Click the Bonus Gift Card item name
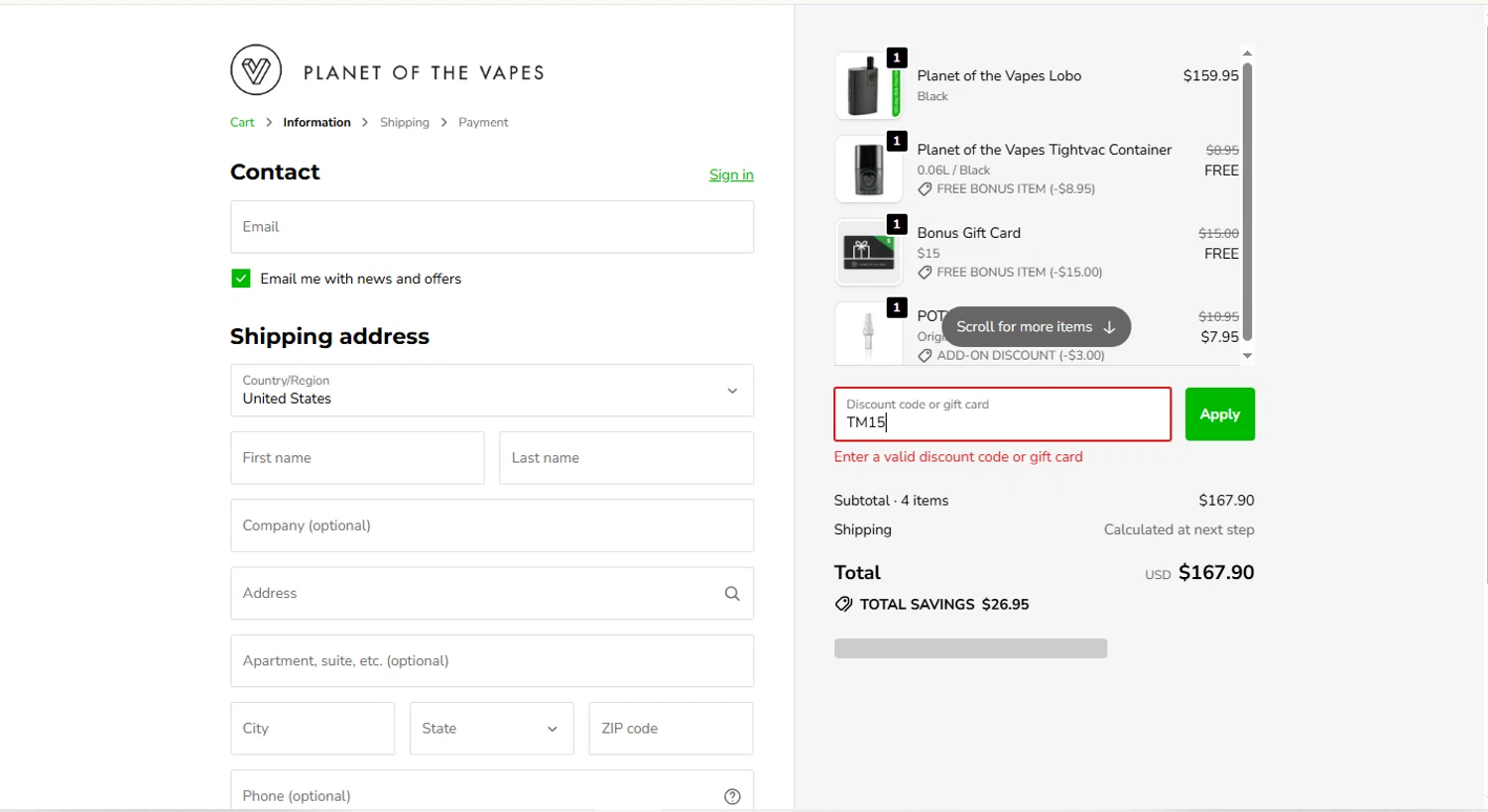This screenshot has height=812, width=1488. click(969, 233)
